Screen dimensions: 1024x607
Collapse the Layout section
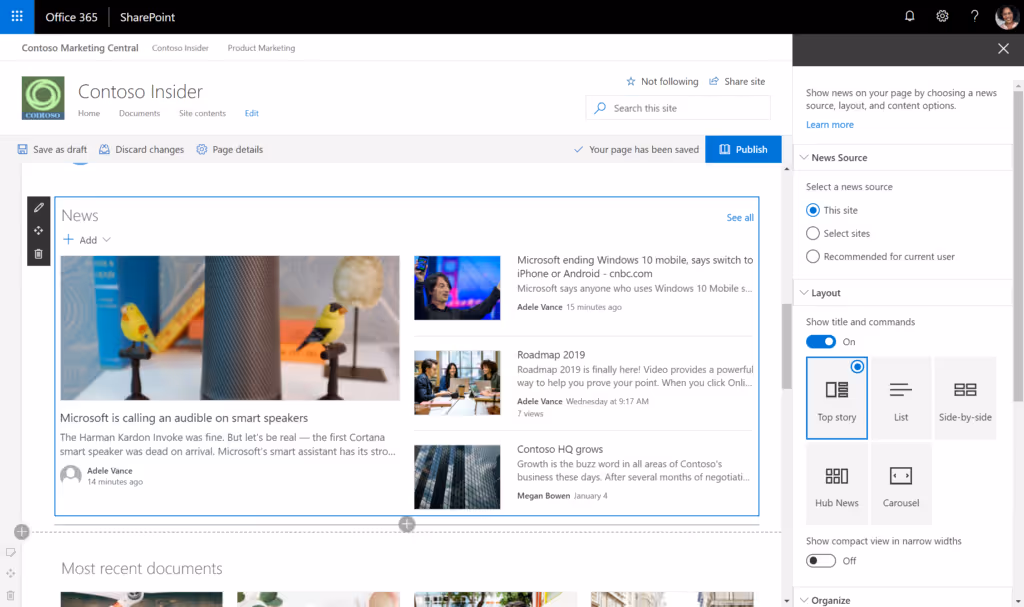(x=820, y=293)
